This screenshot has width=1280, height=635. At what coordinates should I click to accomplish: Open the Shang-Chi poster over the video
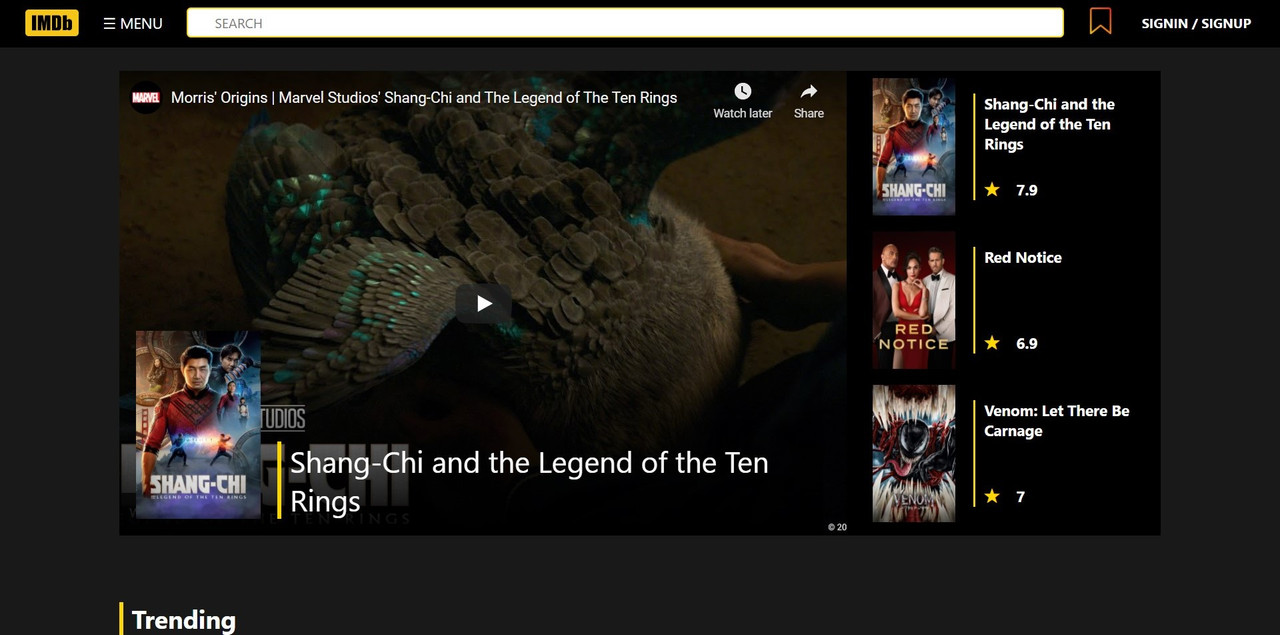pyautogui.click(x=198, y=424)
